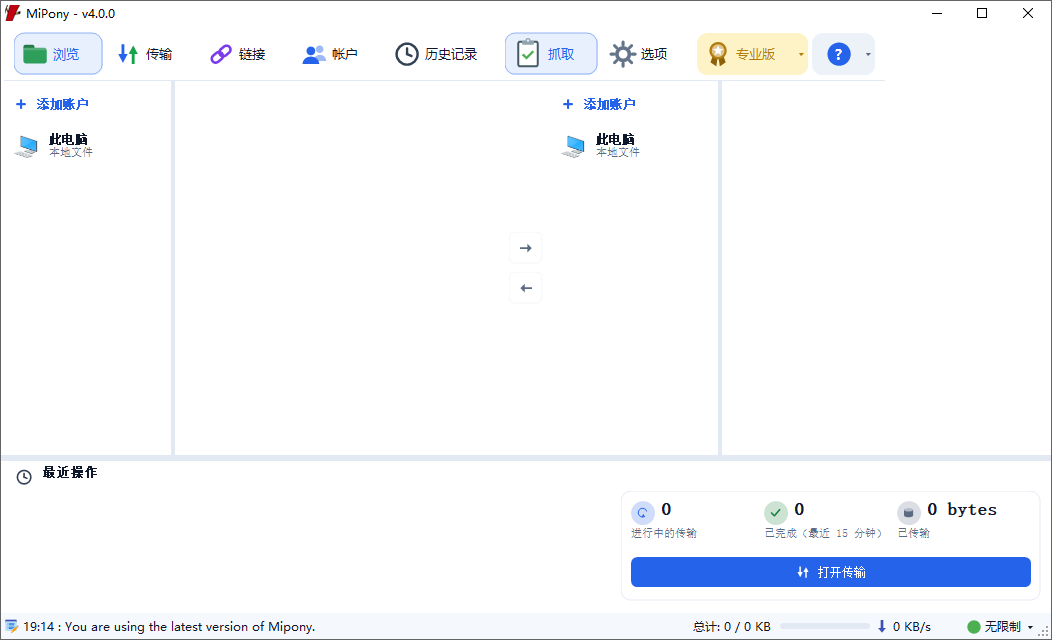Click the 专业版 pro edition button
This screenshot has width=1052, height=640.
(x=745, y=54)
